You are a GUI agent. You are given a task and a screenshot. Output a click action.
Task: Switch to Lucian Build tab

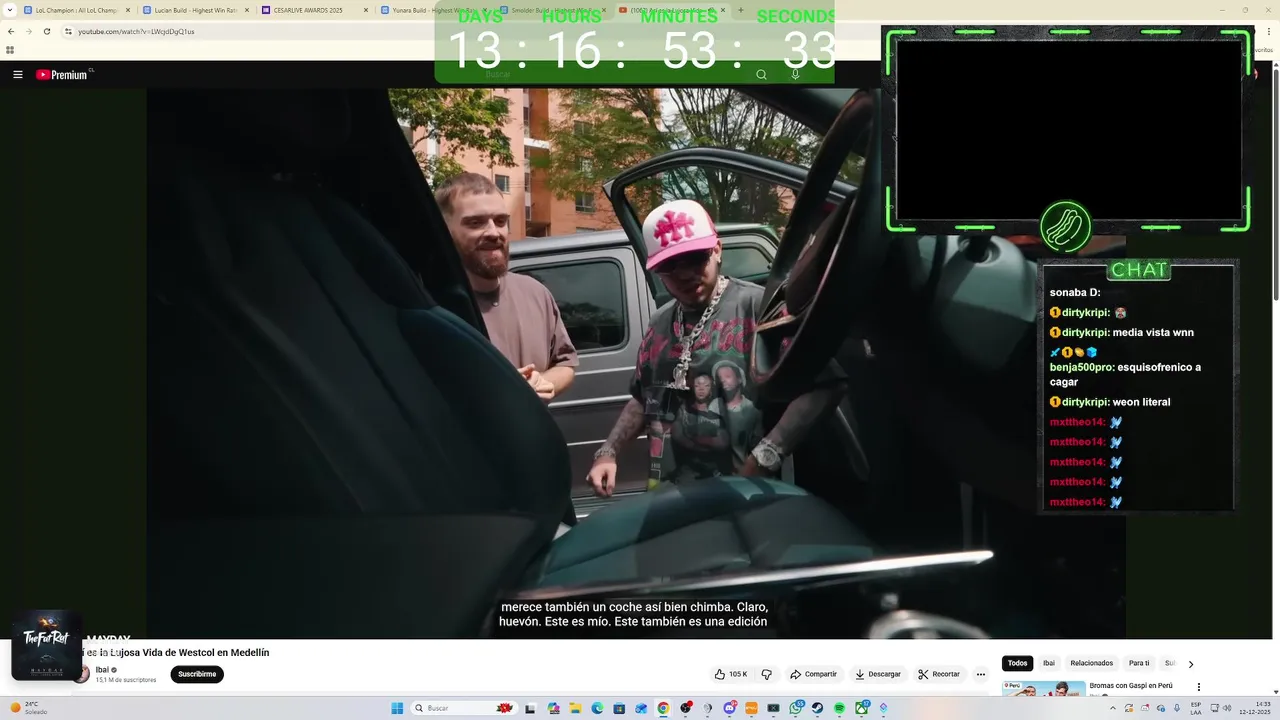pyautogui.click(x=196, y=10)
